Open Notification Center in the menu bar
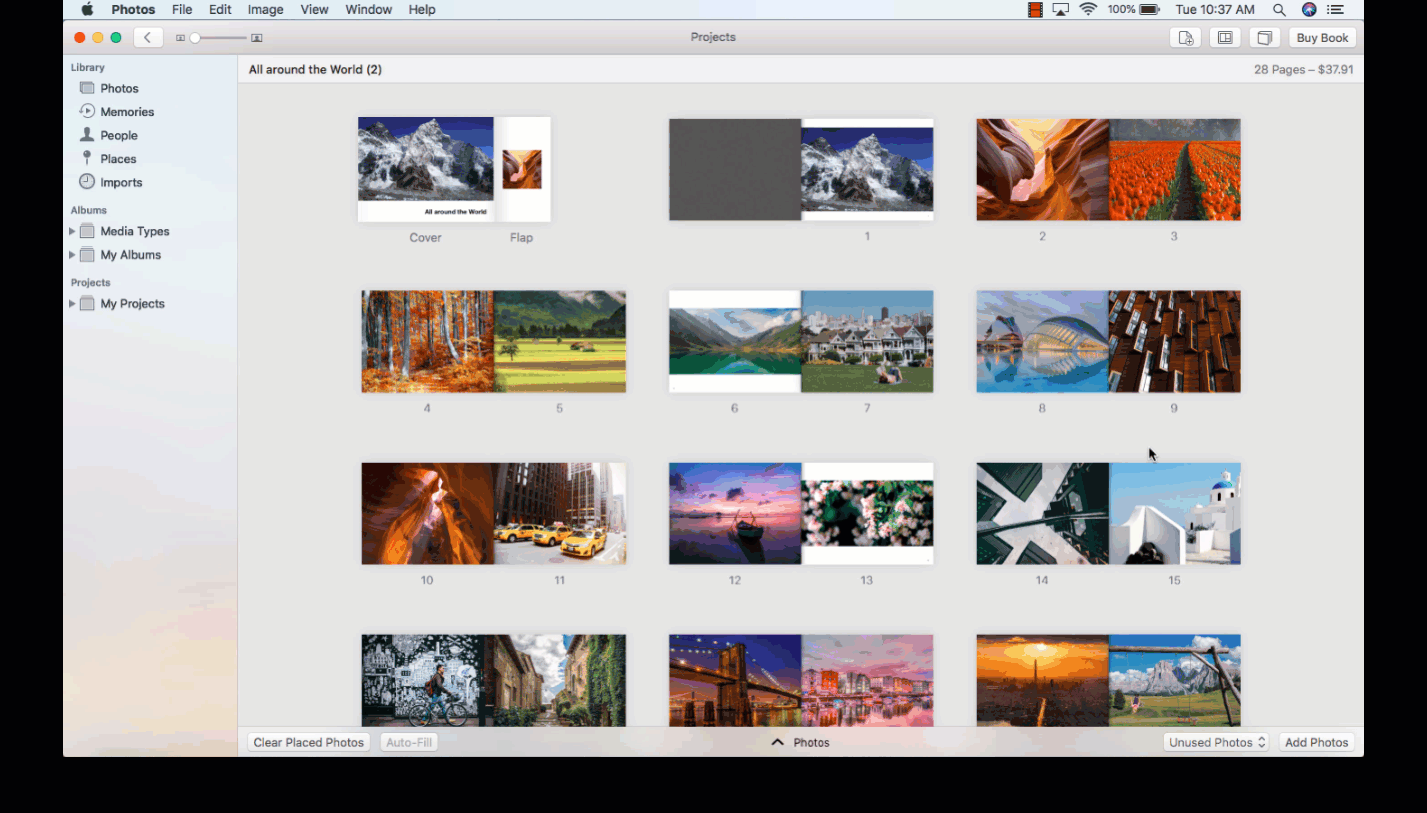The height and width of the screenshot is (813, 1427). click(x=1336, y=10)
